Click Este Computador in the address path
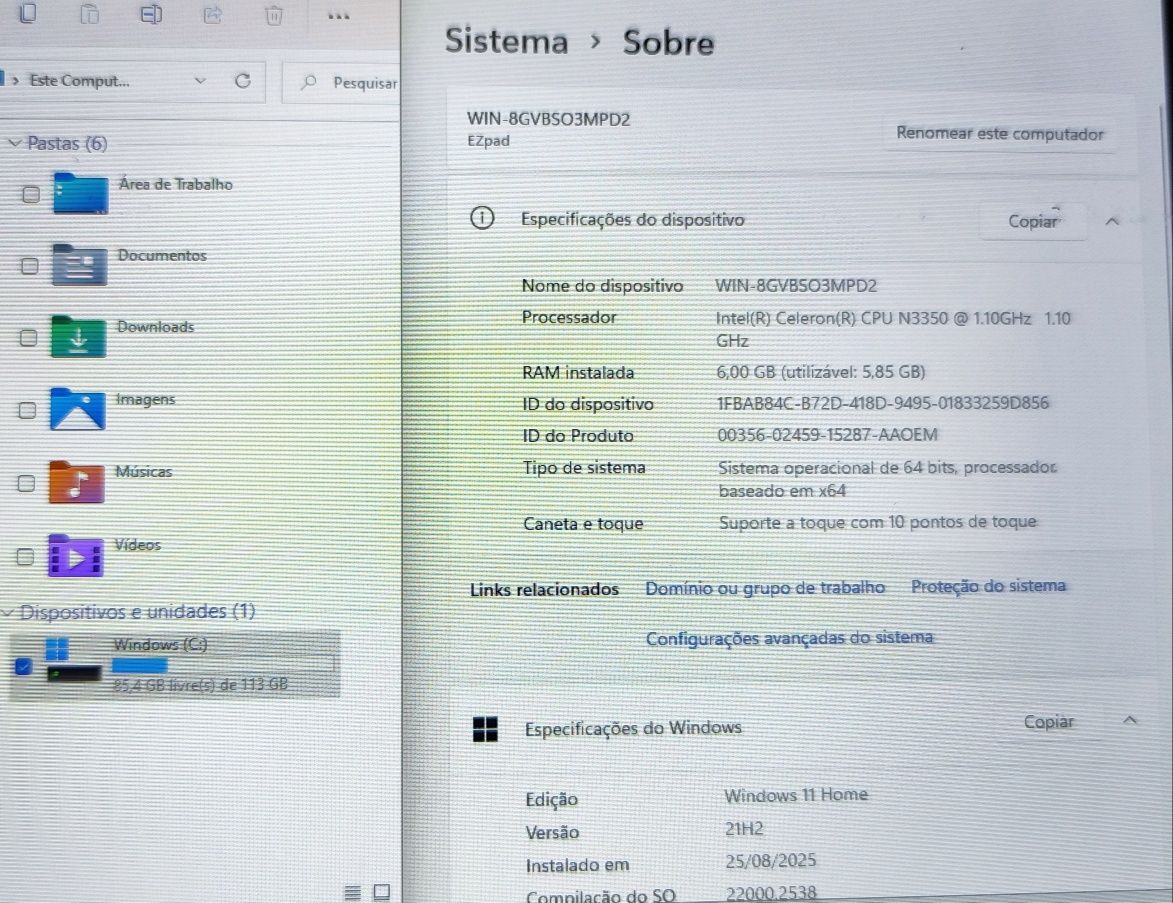The image size is (1173, 903). 79,80
